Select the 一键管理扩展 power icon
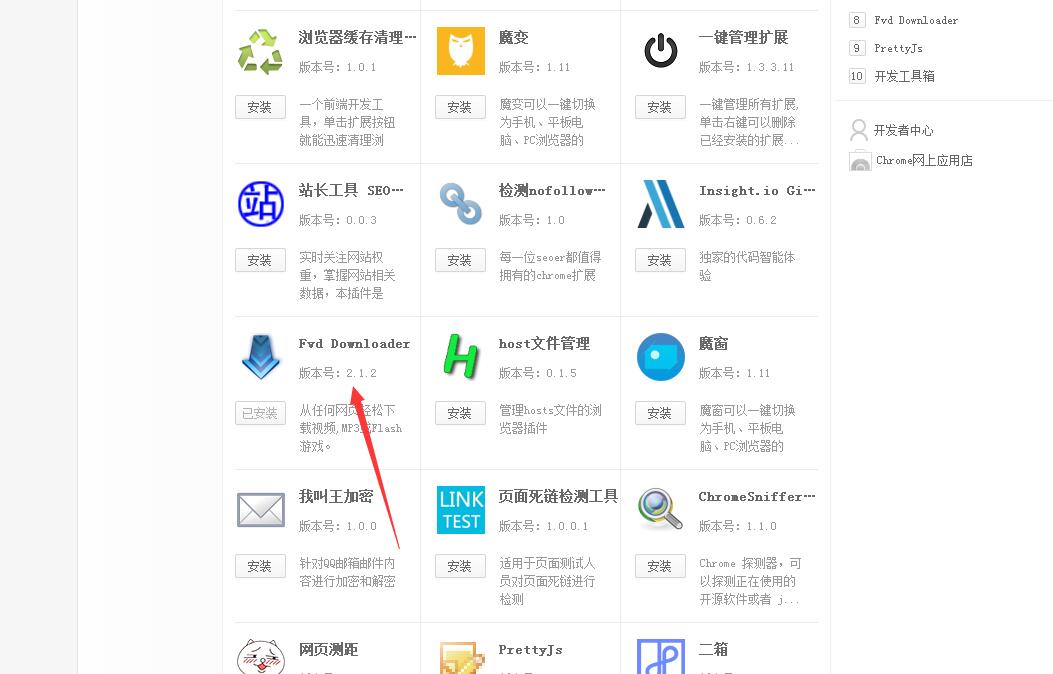1053x674 pixels. (660, 50)
